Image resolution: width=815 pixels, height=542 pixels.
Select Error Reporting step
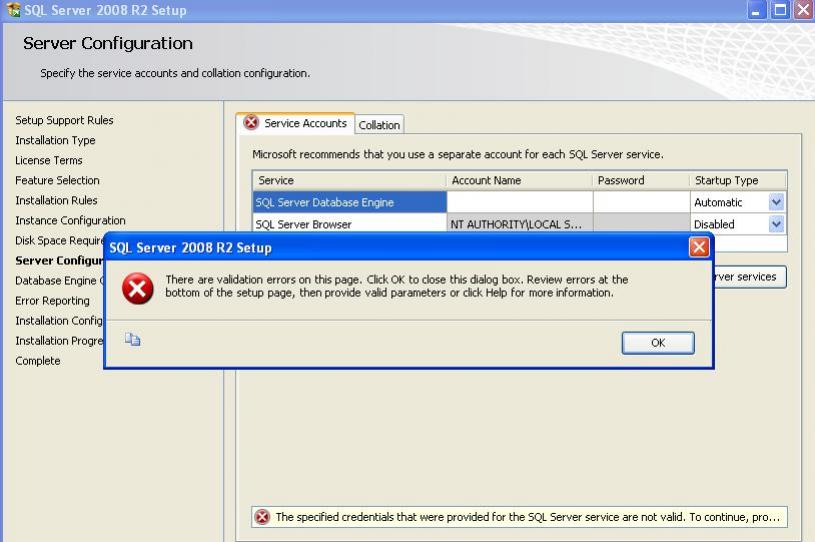click(52, 301)
